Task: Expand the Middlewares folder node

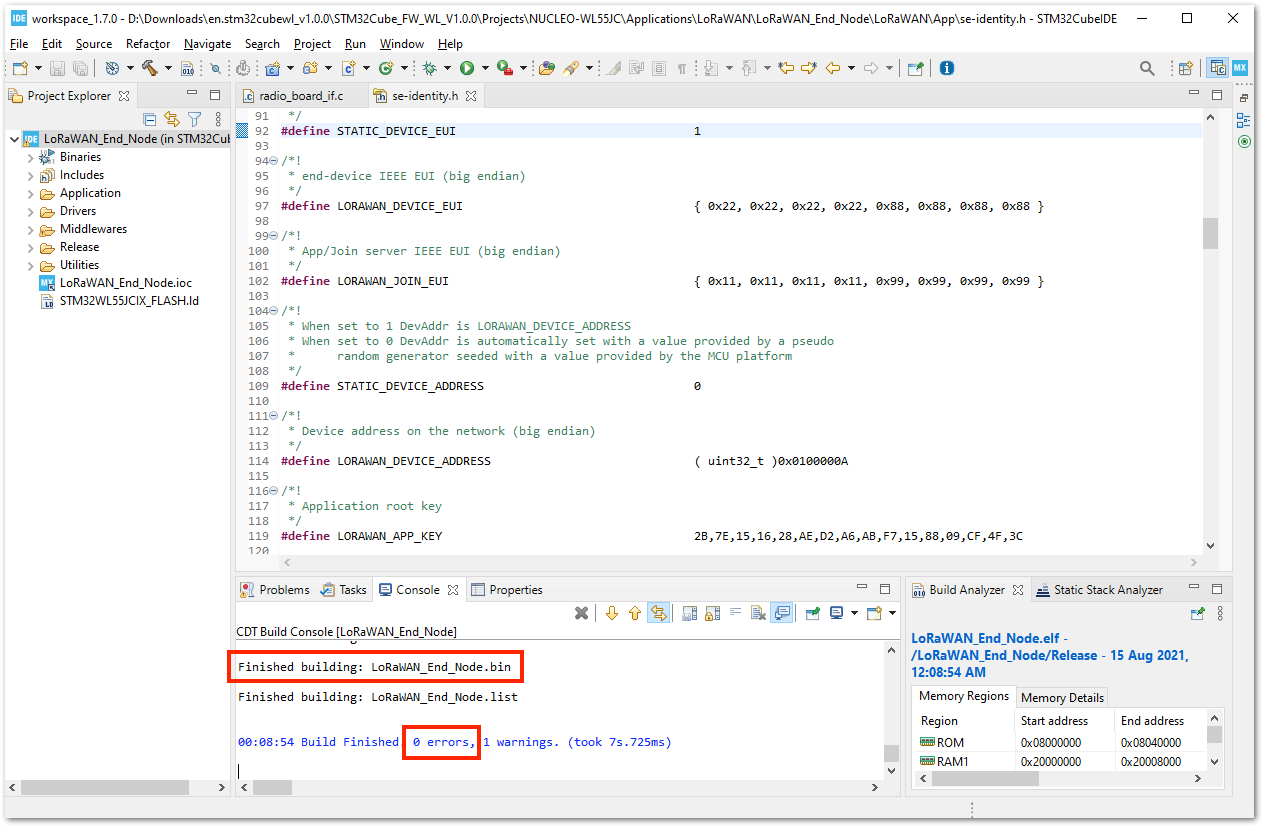Action: point(30,229)
